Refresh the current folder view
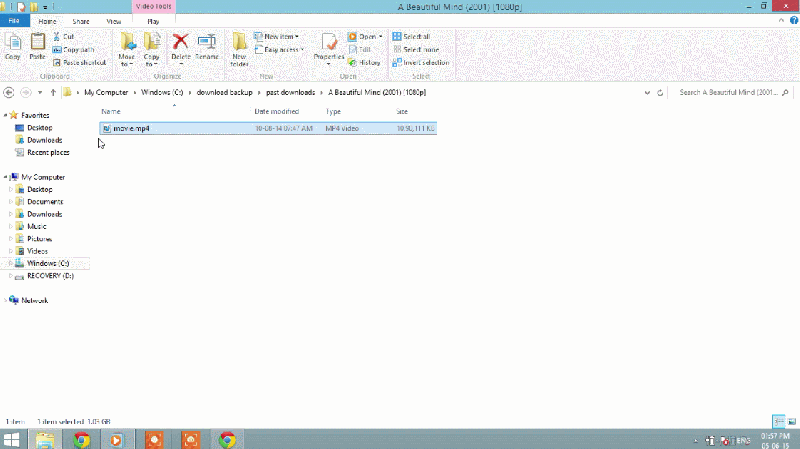This screenshot has height=449, width=800. [x=660, y=92]
